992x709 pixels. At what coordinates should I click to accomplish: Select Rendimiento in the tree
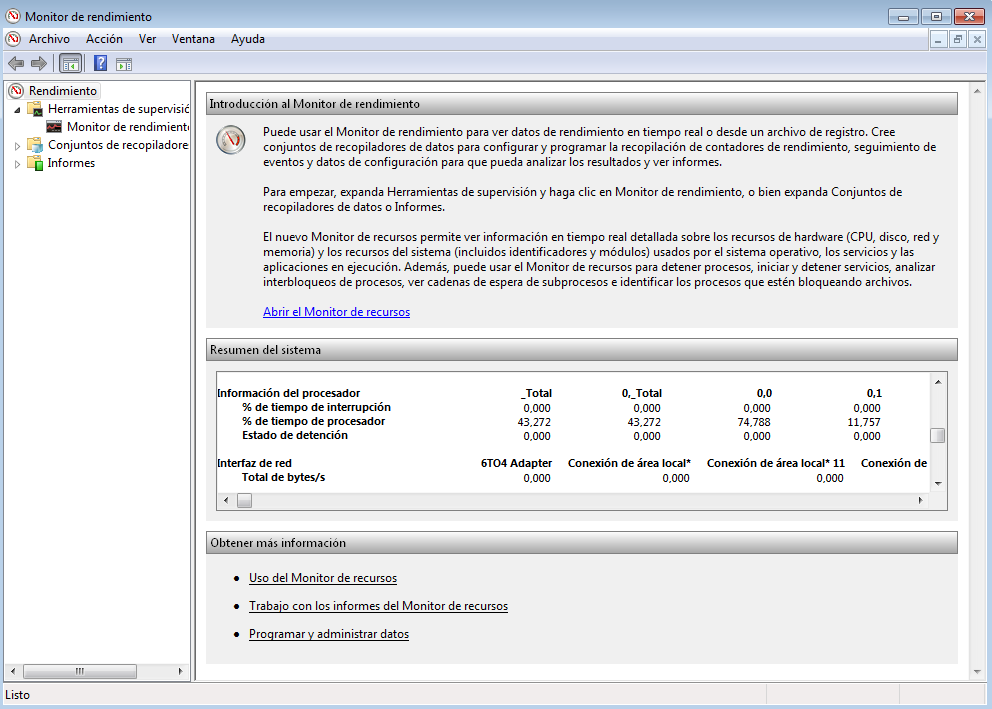click(63, 90)
